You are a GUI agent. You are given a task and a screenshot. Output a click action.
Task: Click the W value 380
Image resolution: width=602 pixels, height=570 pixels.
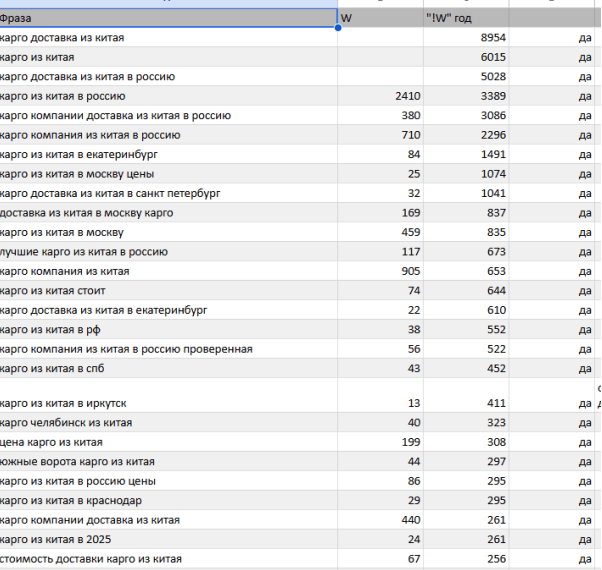tap(411, 116)
